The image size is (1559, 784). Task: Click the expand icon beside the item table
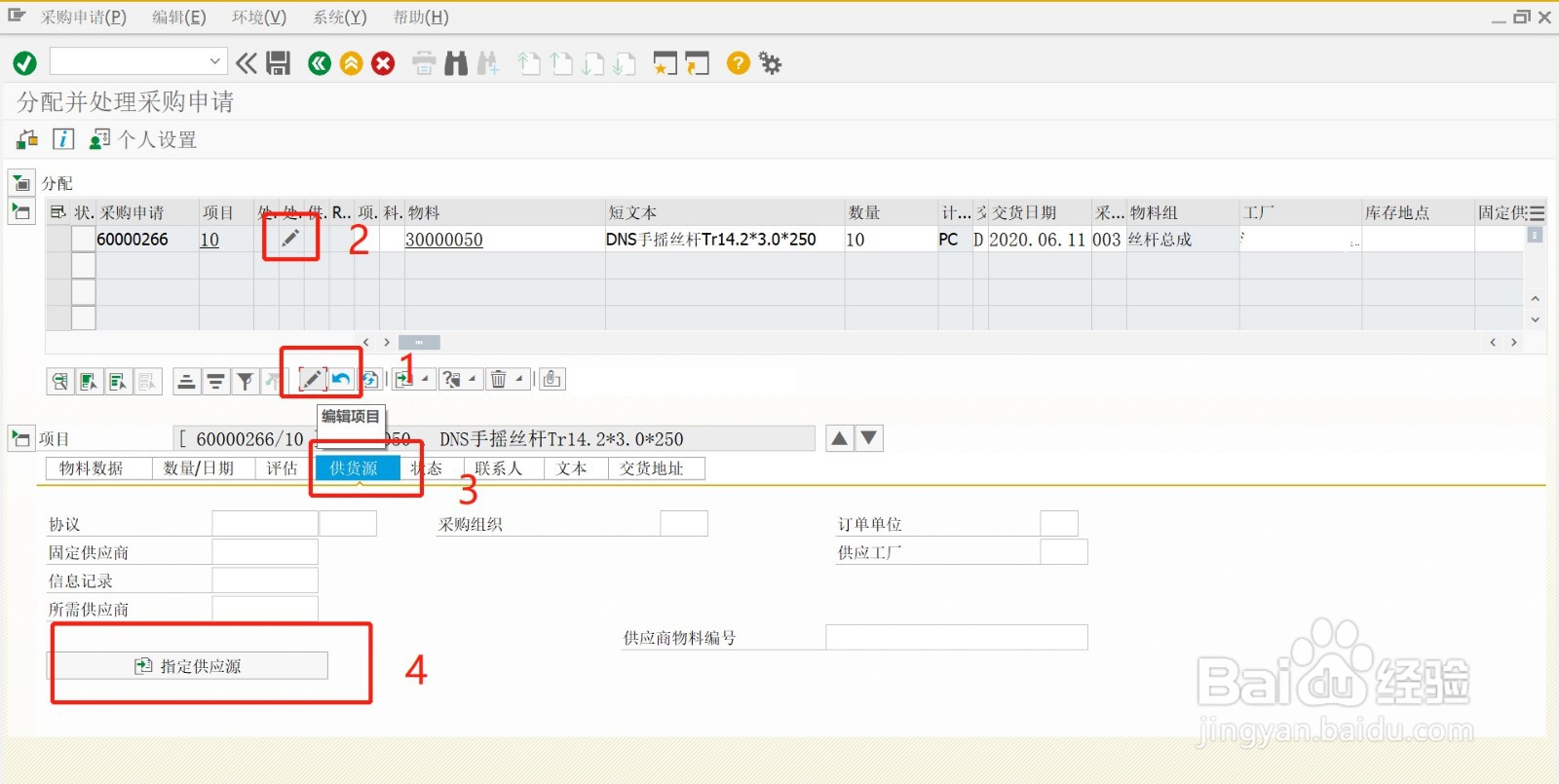[21, 211]
